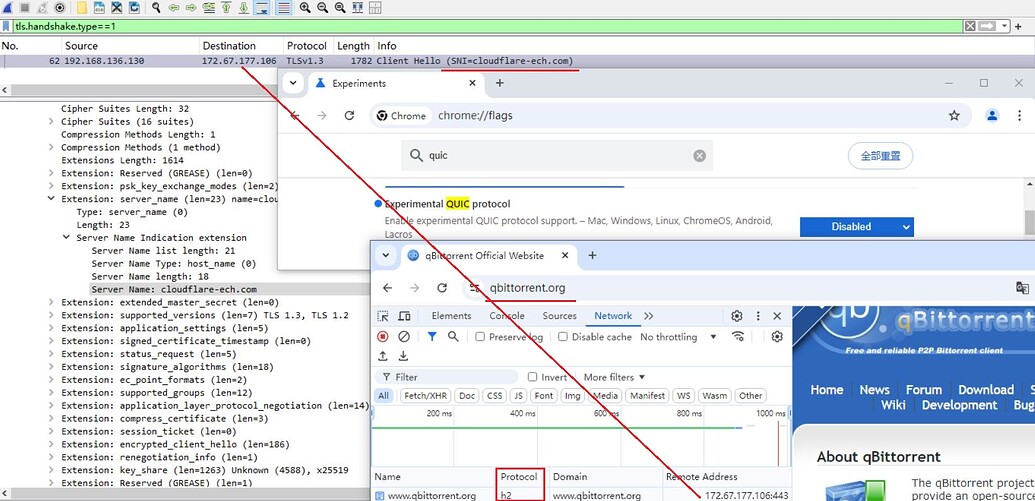Viewport: 1035px width, 501px height.
Task: Select the Fetch/XHR filter button
Action: coord(426,396)
